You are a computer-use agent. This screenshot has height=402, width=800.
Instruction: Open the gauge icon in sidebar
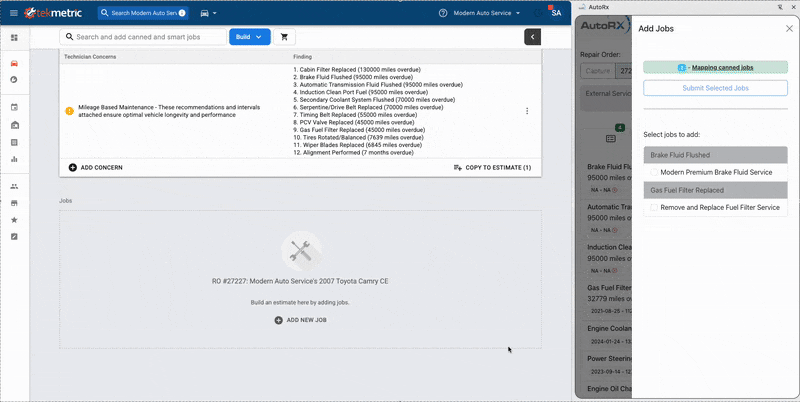click(x=14, y=80)
